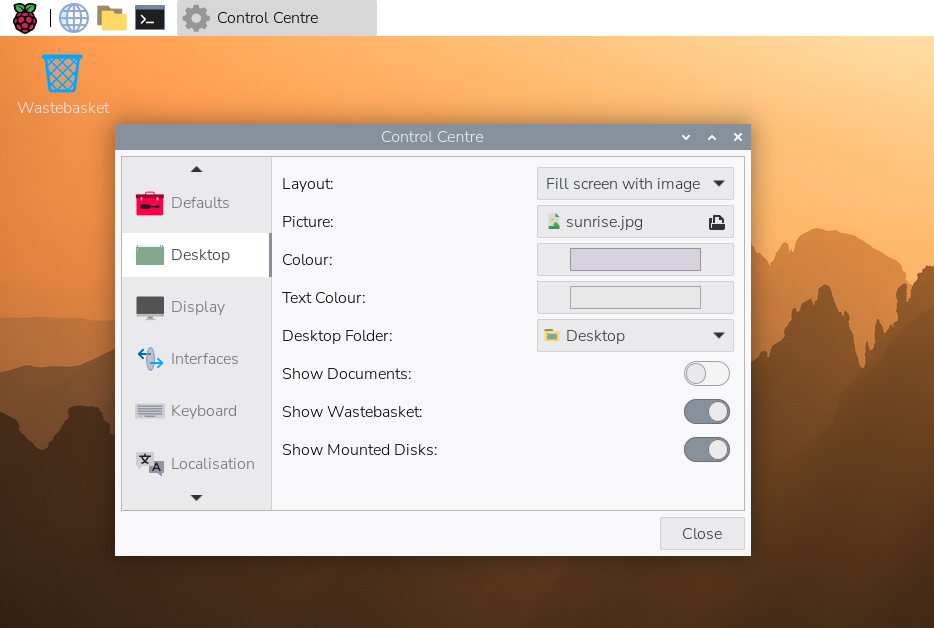934x628 pixels.
Task: Open the Wastebasket on the desktop
Action: 62,73
